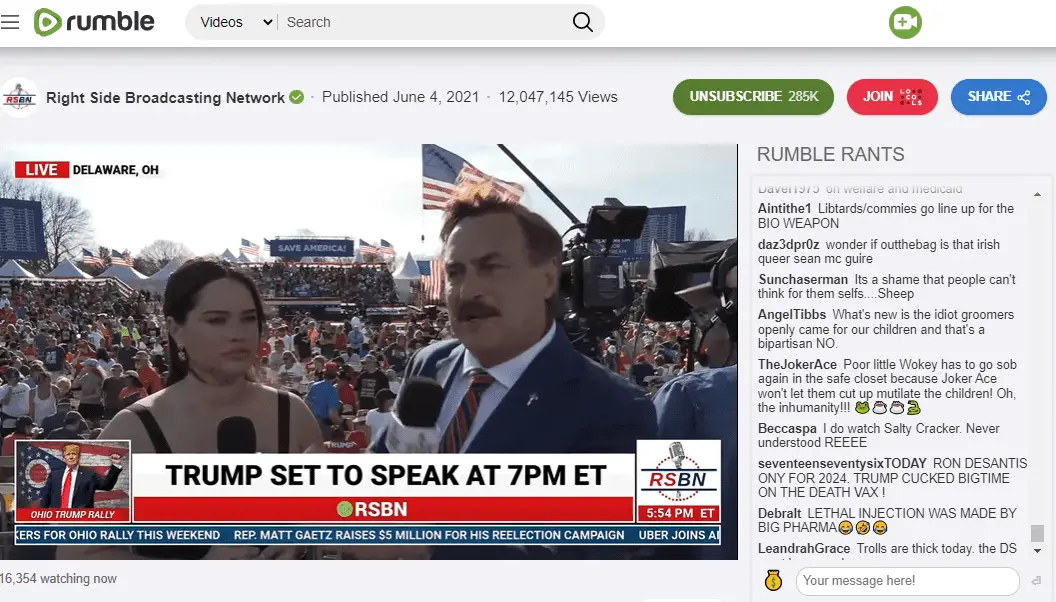Click username TheJokerAce in chat

click(x=797, y=364)
